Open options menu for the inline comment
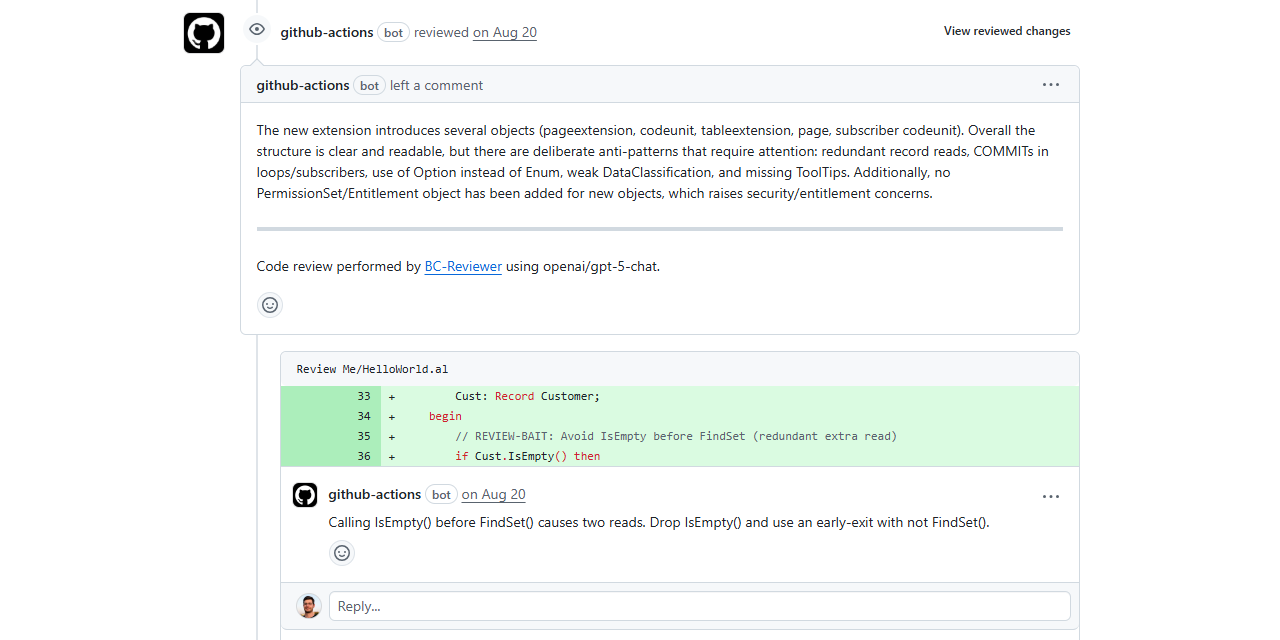This screenshot has height=640, width=1280. tap(1050, 496)
